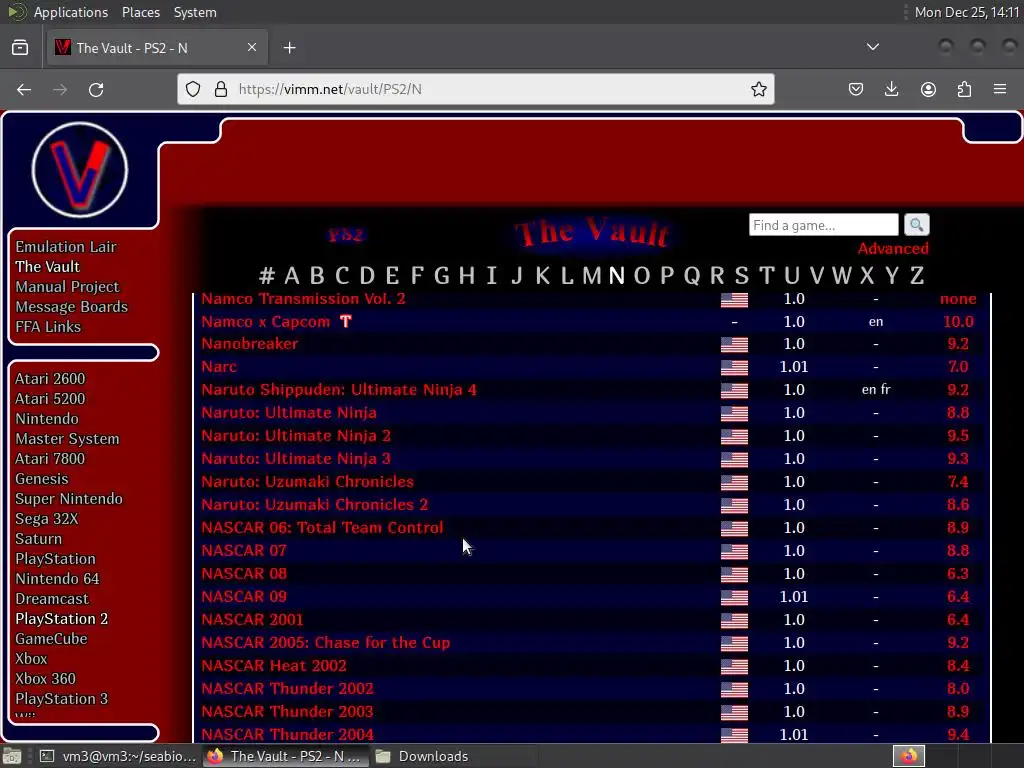Click the padlock site info icon
1024x768 pixels.
[221, 89]
